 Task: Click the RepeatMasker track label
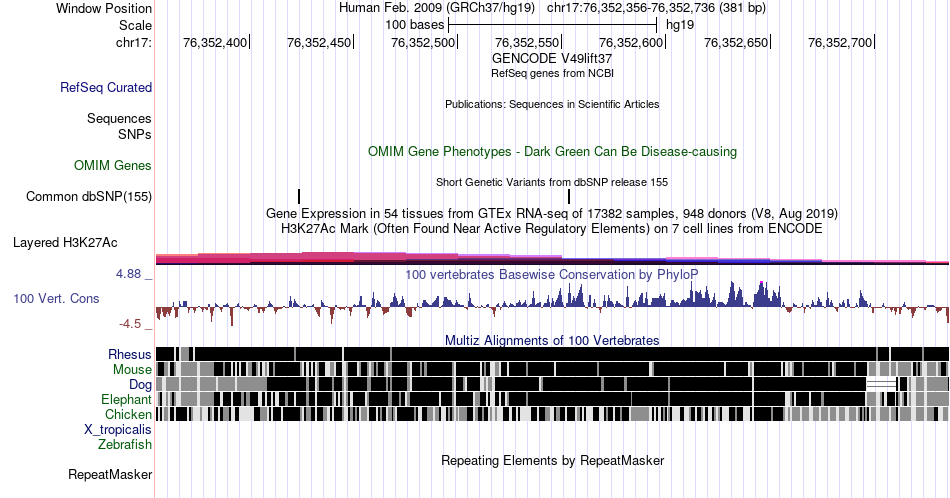pyautogui.click(x=110, y=474)
